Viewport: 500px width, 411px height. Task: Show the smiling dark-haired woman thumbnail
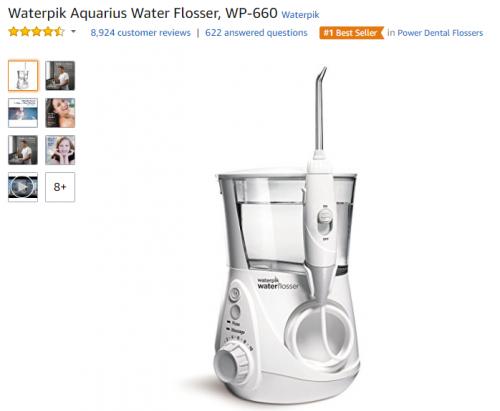pyautogui.click(x=60, y=113)
